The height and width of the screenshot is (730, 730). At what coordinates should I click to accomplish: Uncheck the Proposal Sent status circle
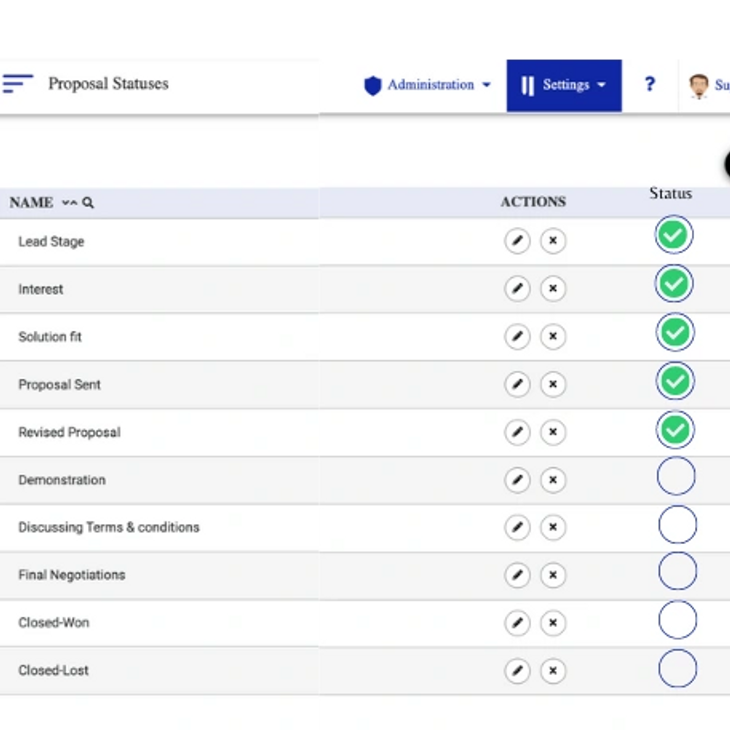[675, 381]
